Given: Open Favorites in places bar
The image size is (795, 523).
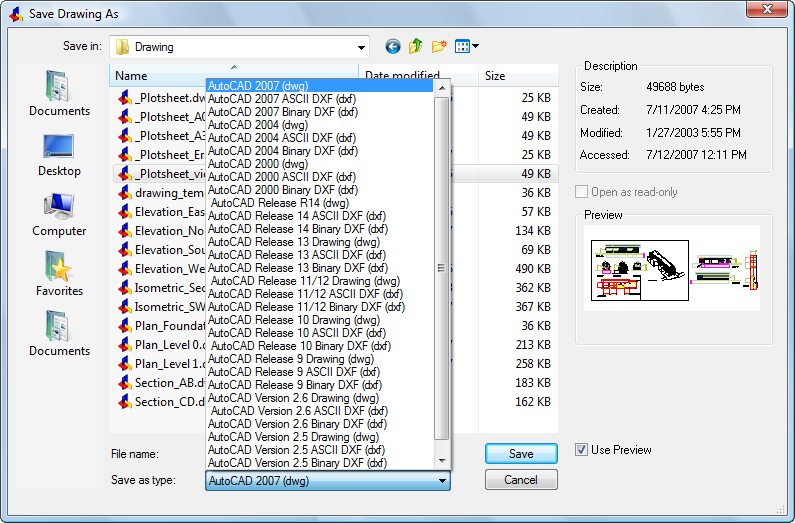Looking at the screenshot, I should point(59,274).
